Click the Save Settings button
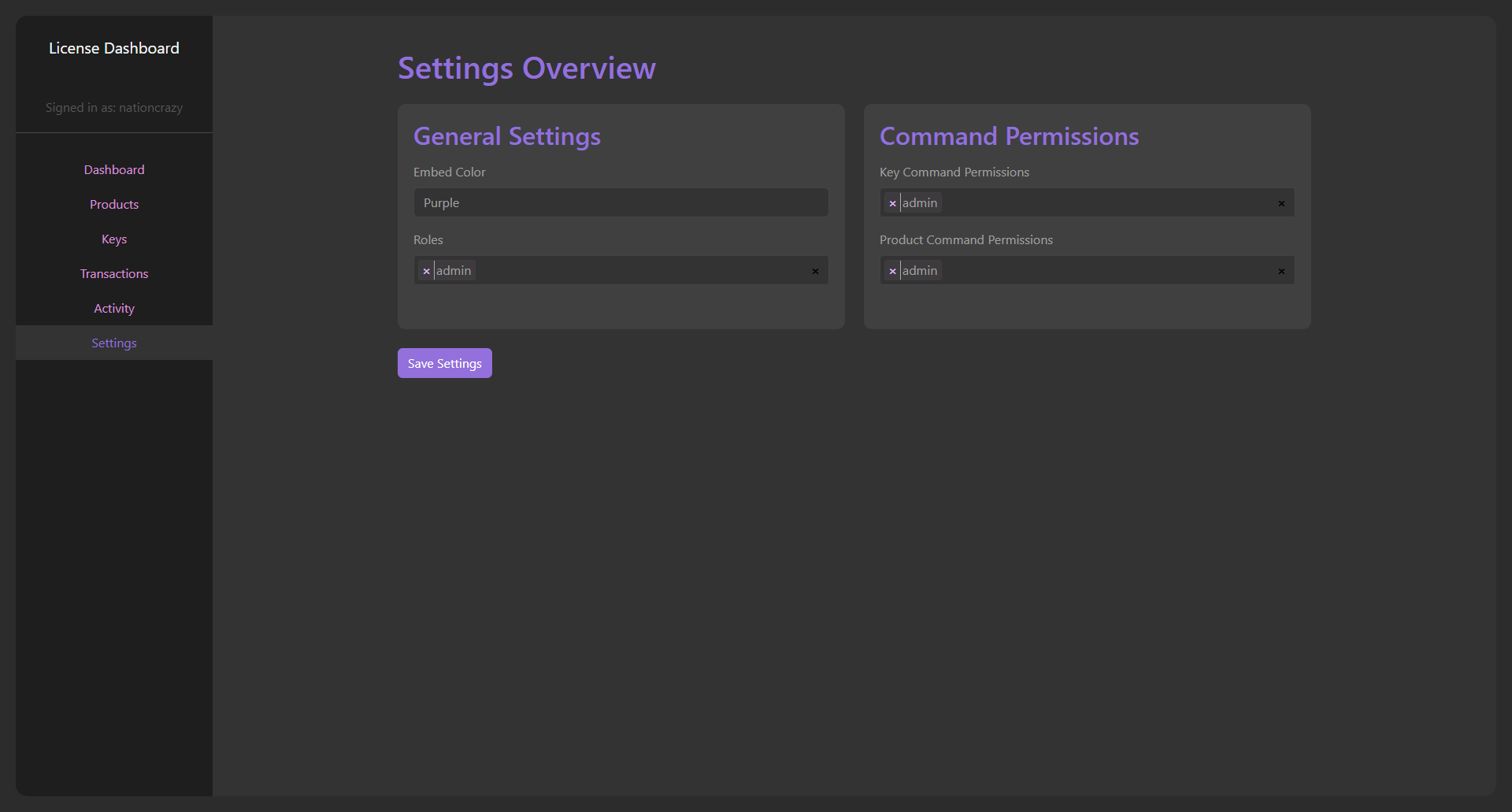1512x812 pixels. 444,363
